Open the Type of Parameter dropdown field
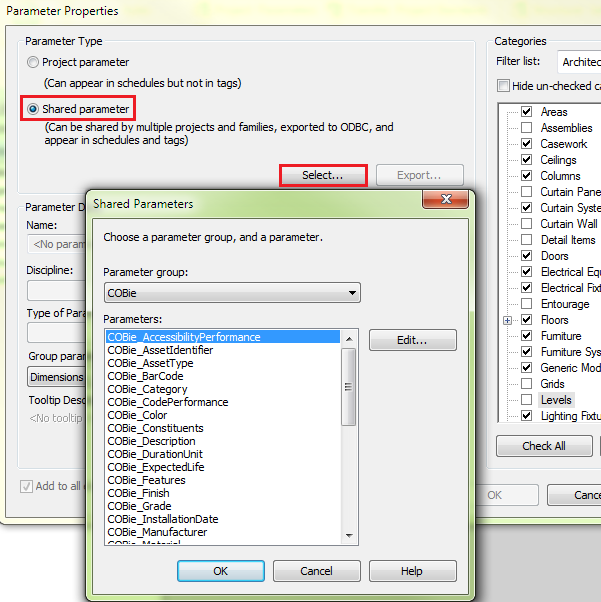The height and width of the screenshot is (602, 601). click(x=56, y=333)
